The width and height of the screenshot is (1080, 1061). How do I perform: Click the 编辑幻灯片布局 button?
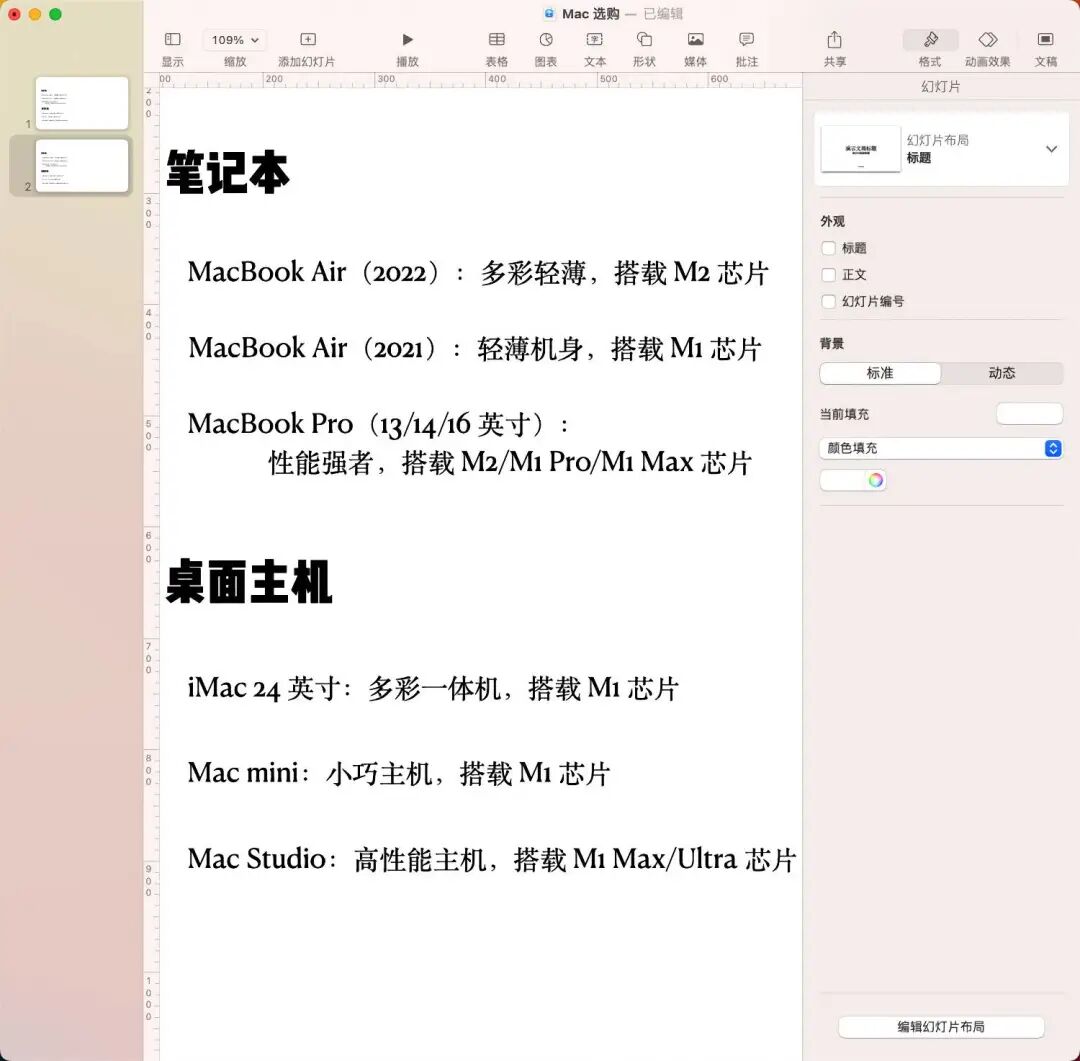tap(940, 1027)
